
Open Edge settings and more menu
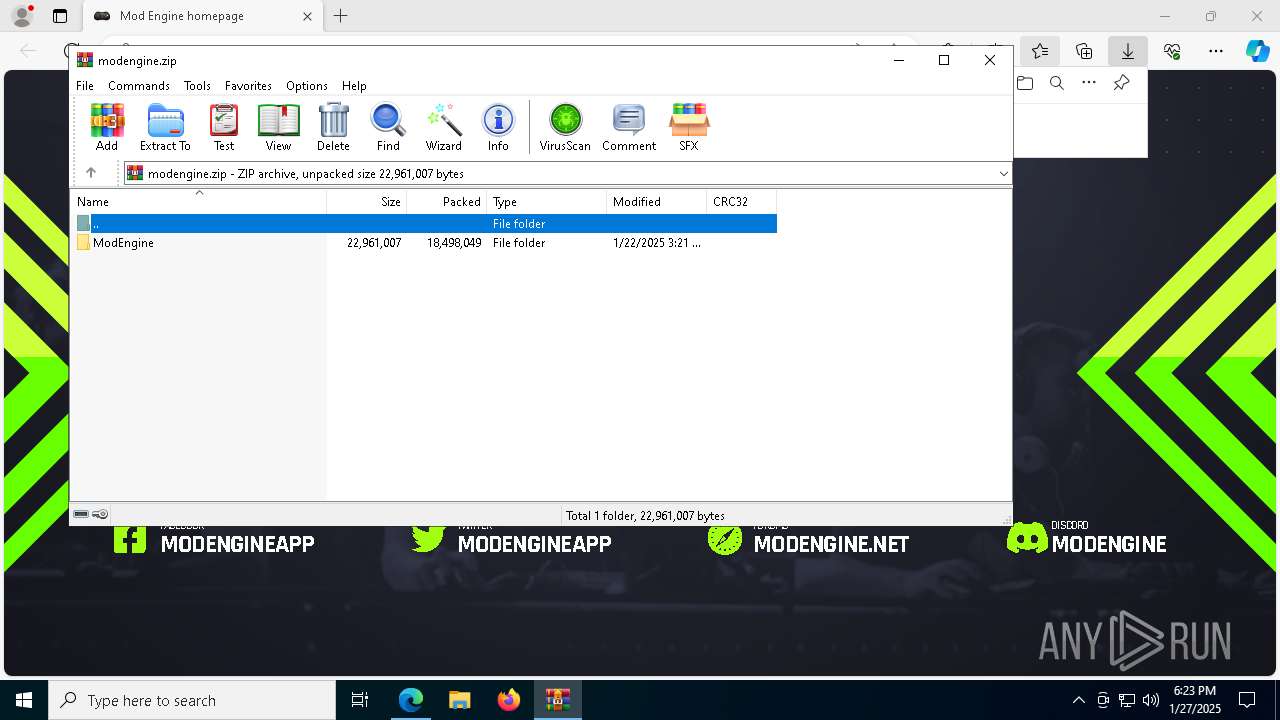[1216, 51]
